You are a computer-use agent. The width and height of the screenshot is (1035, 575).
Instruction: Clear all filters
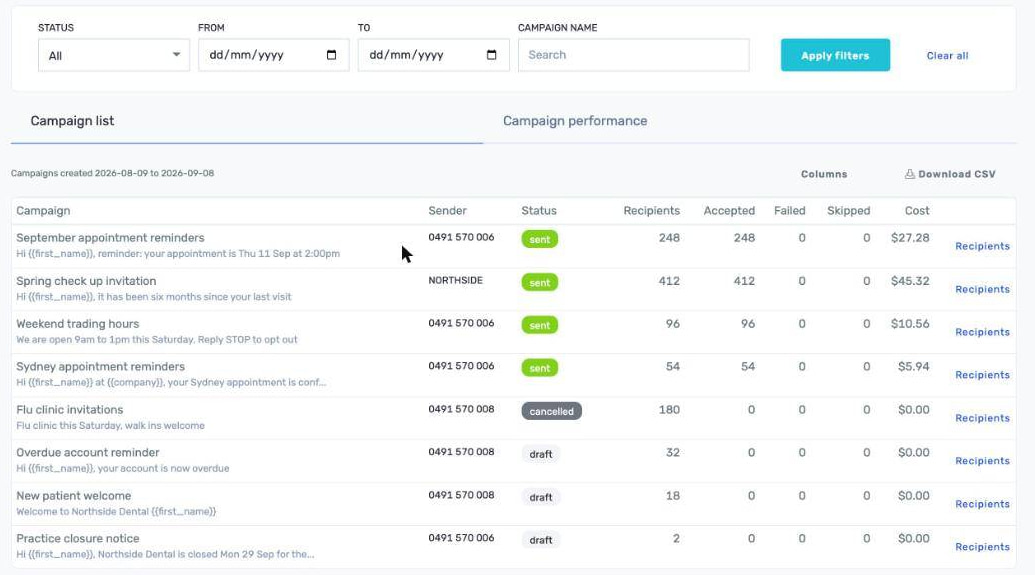947,55
